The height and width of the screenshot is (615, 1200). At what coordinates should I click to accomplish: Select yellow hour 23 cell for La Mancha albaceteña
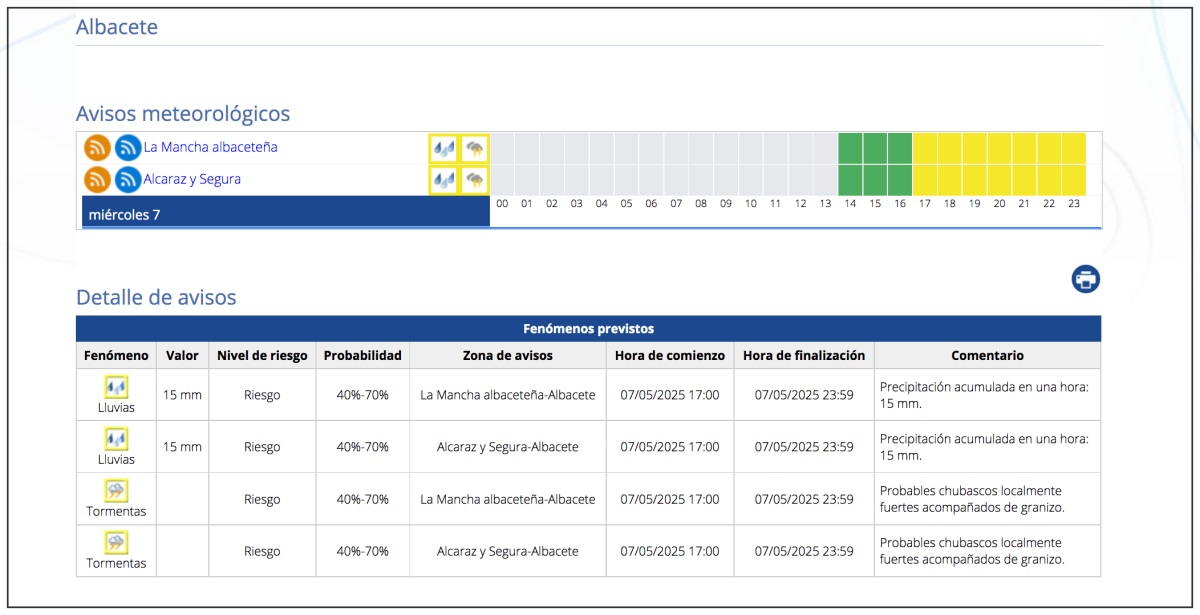[x=1074, y=148]
